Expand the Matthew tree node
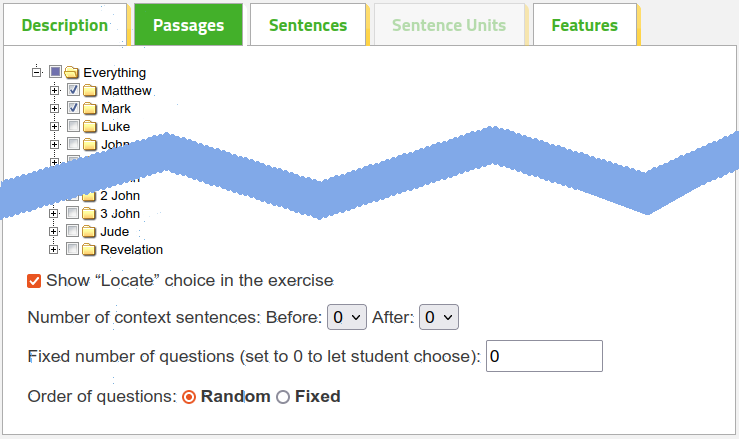This screenshot has height=439, width=739. pos(55,91)
